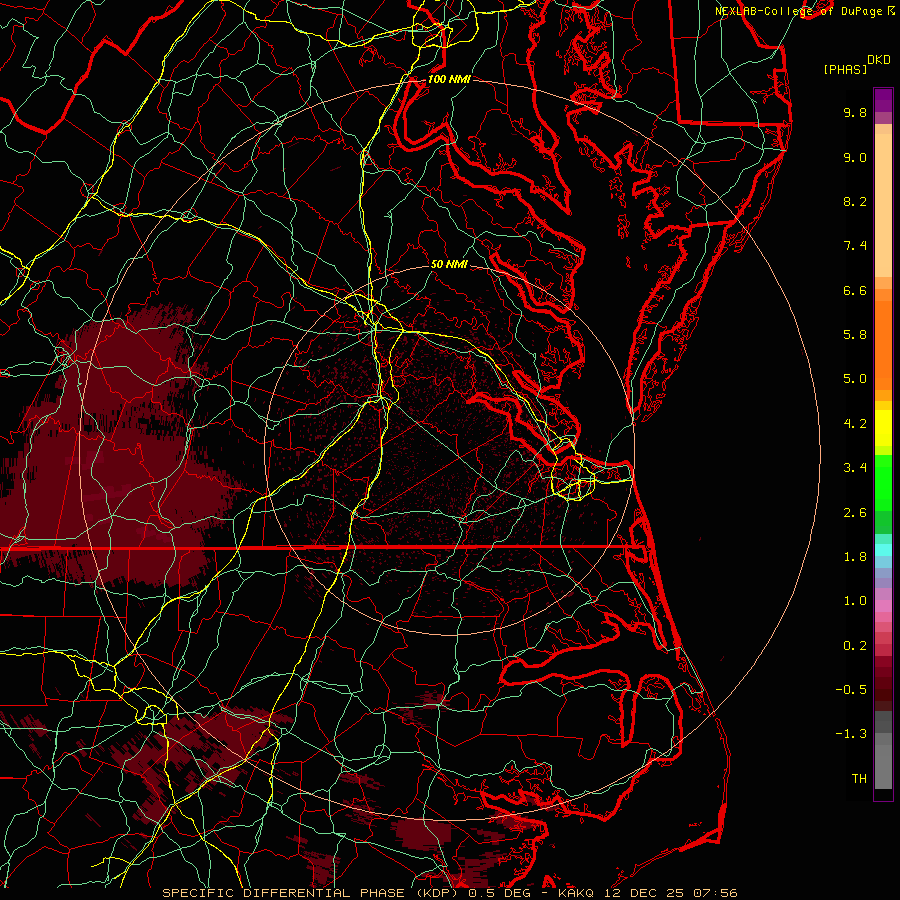
Task: Click the 5.0 value on the color scale
Action: [x=855, y=379]
